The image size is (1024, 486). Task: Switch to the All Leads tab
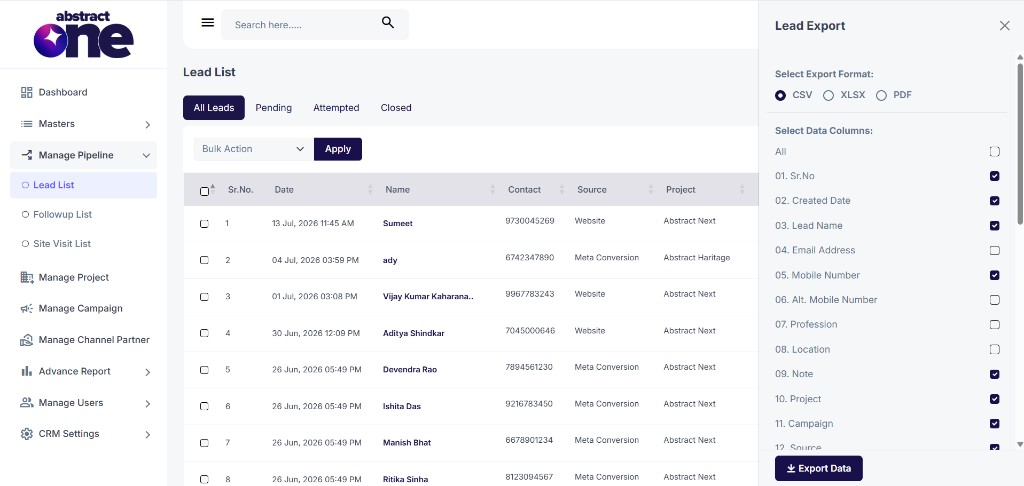coord(214,108)
